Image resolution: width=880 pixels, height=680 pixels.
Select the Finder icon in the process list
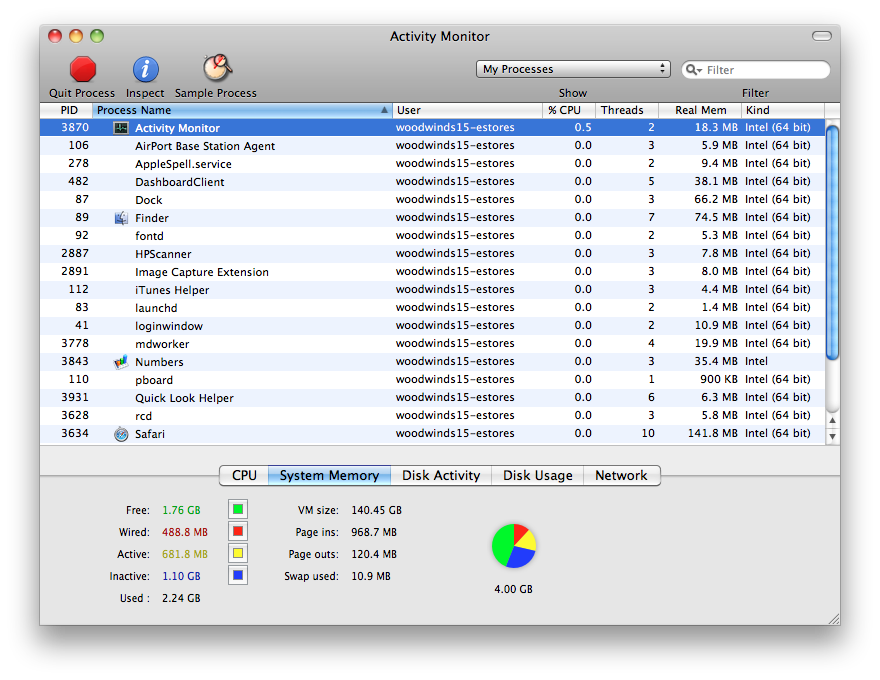120,217
